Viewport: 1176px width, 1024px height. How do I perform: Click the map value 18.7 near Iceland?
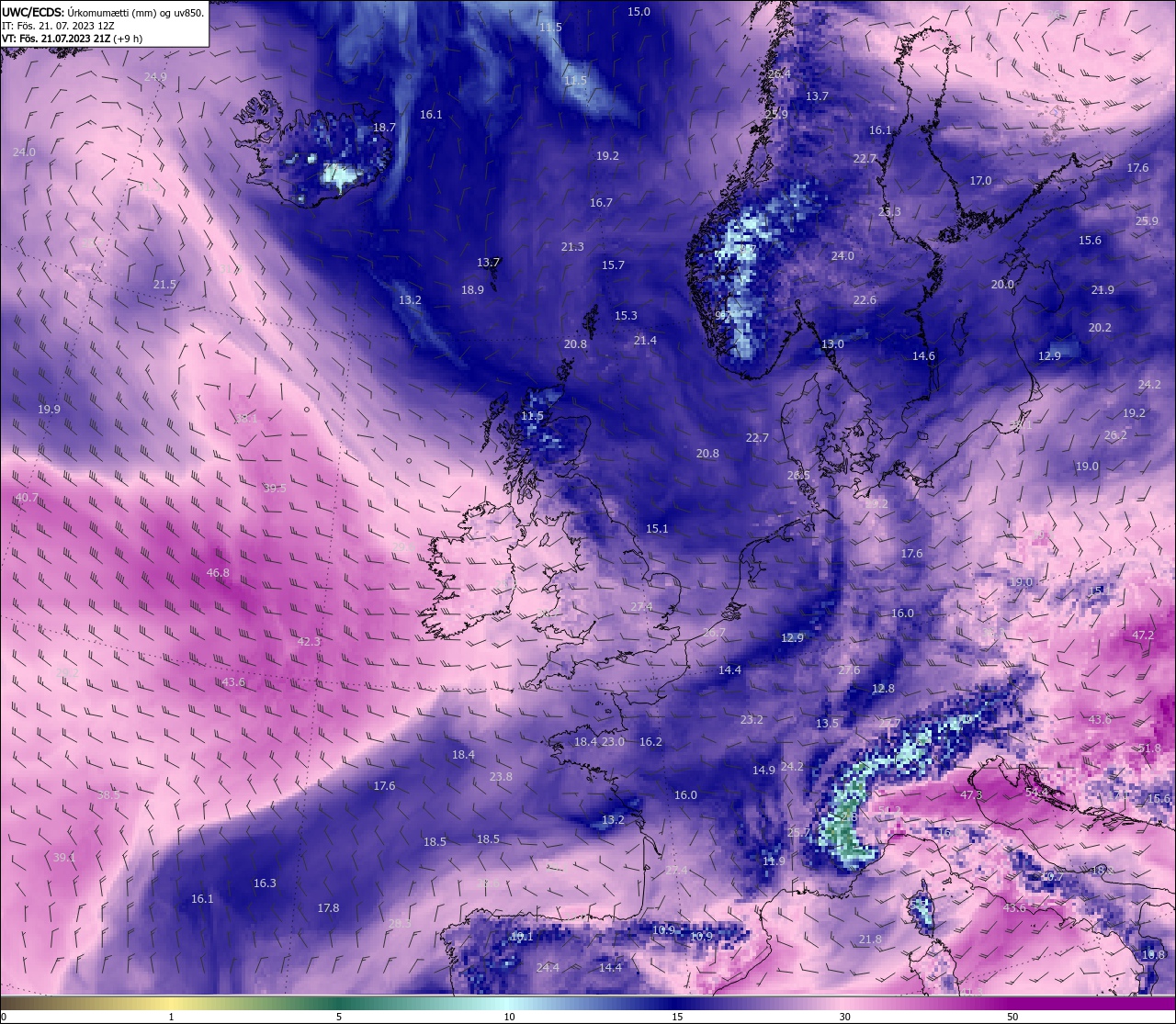point(384,128)
